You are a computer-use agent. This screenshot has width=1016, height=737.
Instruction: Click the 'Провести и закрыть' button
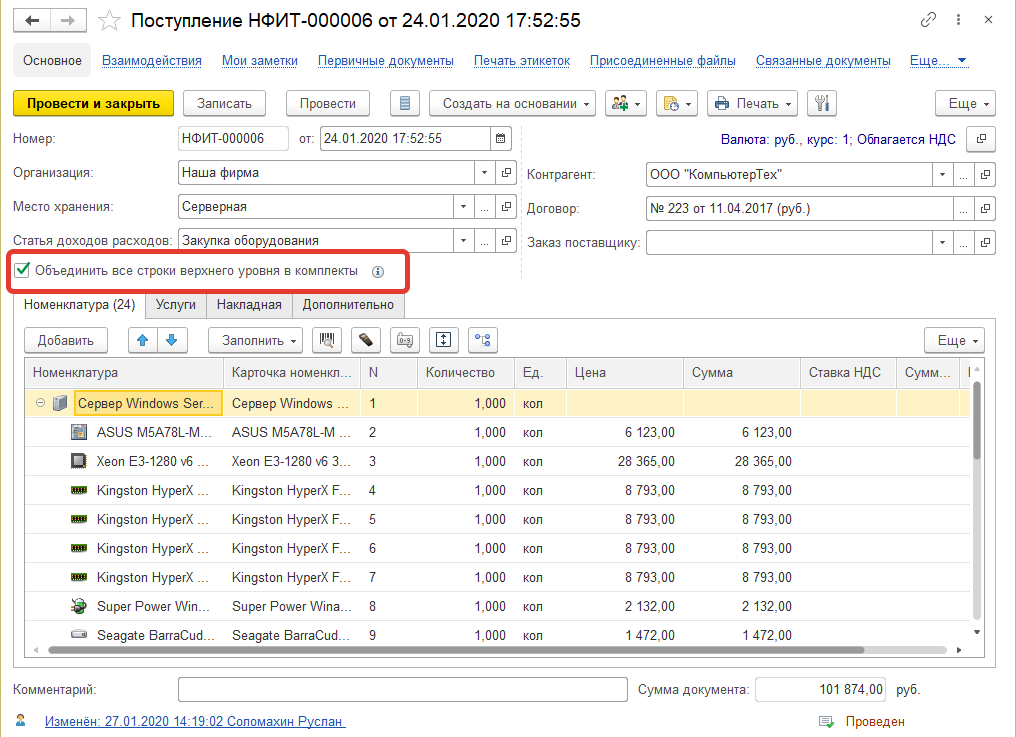coord(93,103)
